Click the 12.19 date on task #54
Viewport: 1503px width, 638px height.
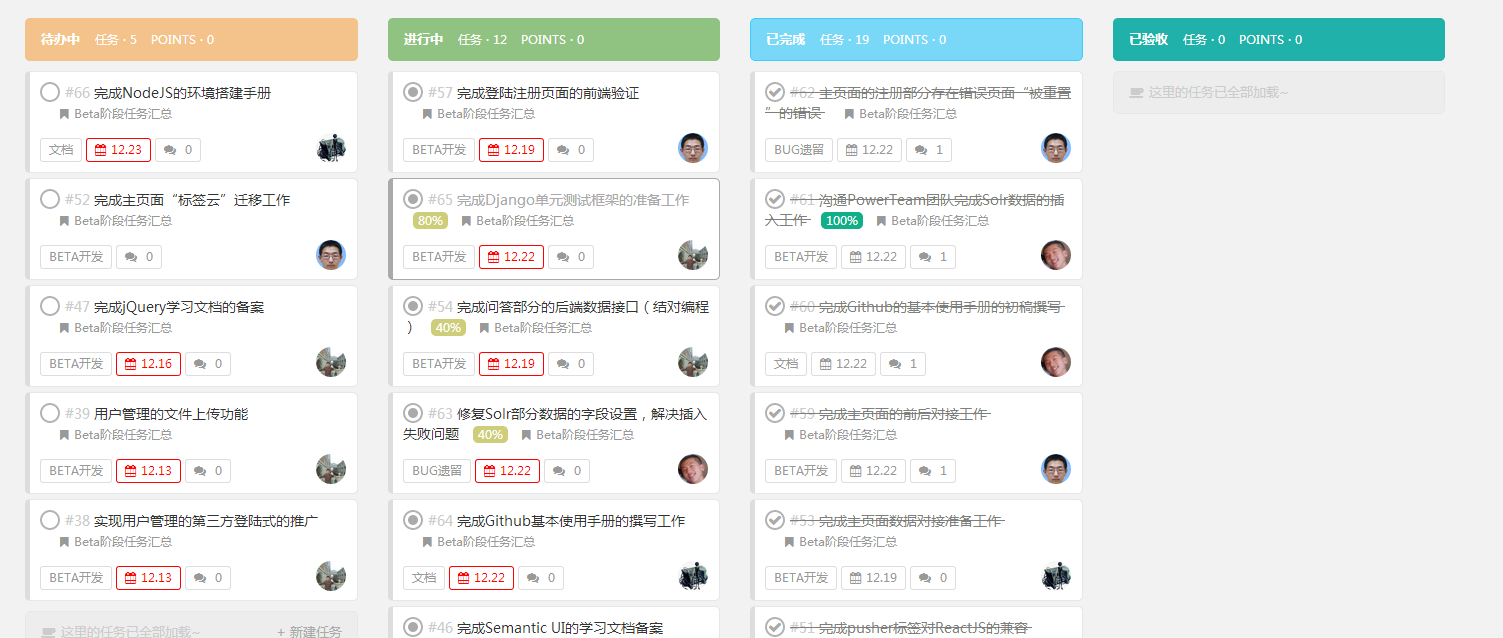click(512, 364)
